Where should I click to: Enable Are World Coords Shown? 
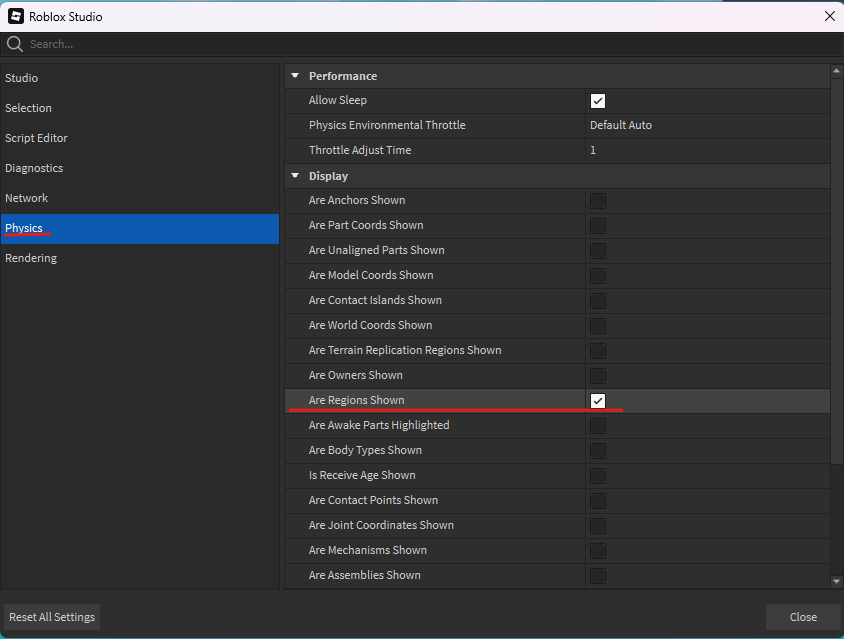tap(597, 326)
